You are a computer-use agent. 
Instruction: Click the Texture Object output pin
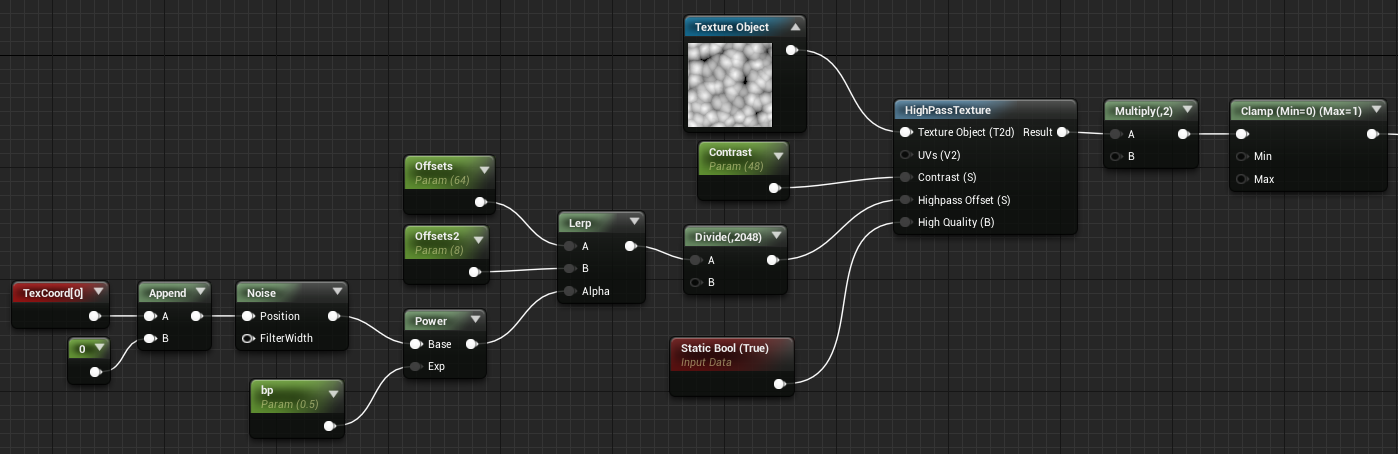click(792, 50)
